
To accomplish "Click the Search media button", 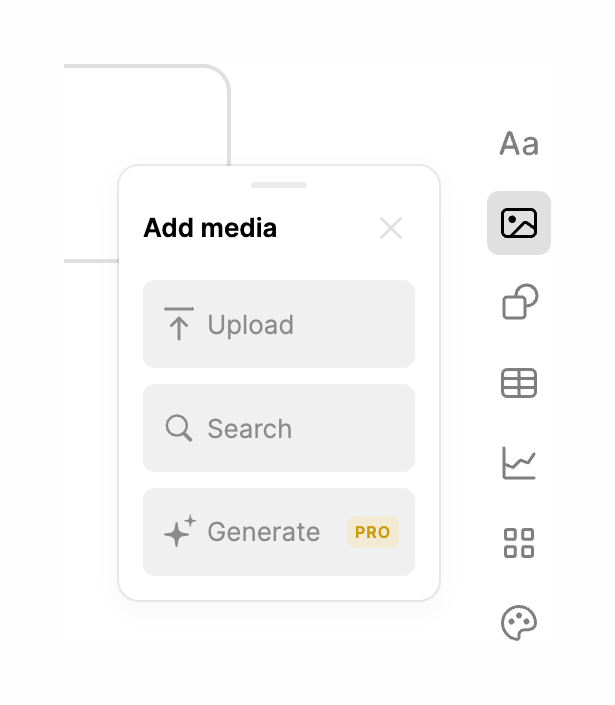I will 279,428.
